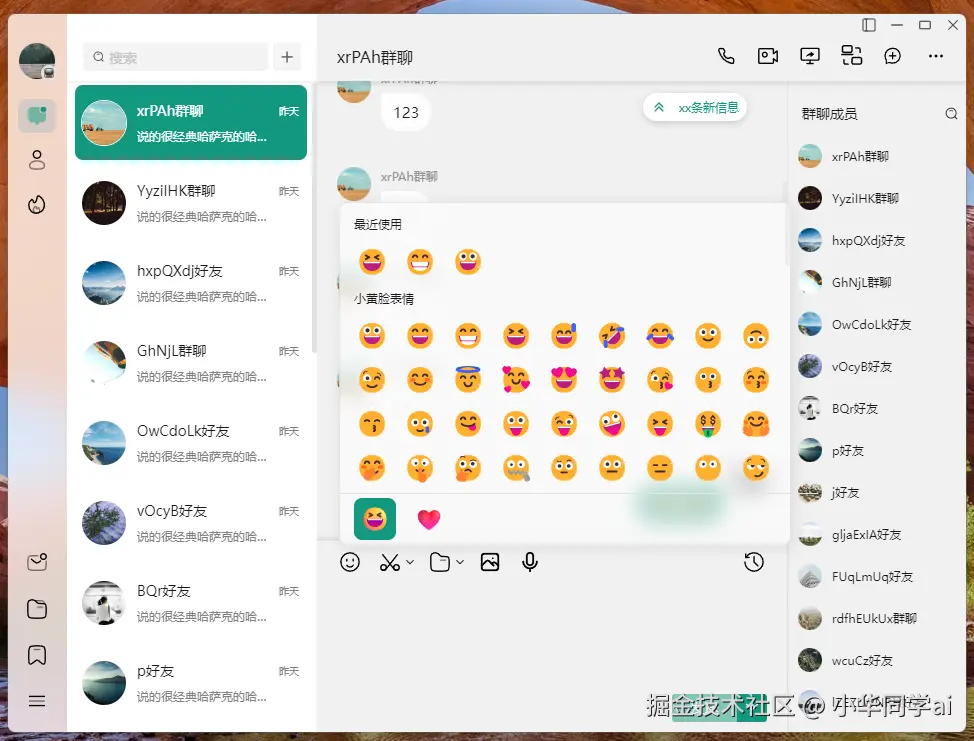Open the hamburger menu at sidebar bottom
This screenshot has height=741, width=974.
[x=37, y=701]
